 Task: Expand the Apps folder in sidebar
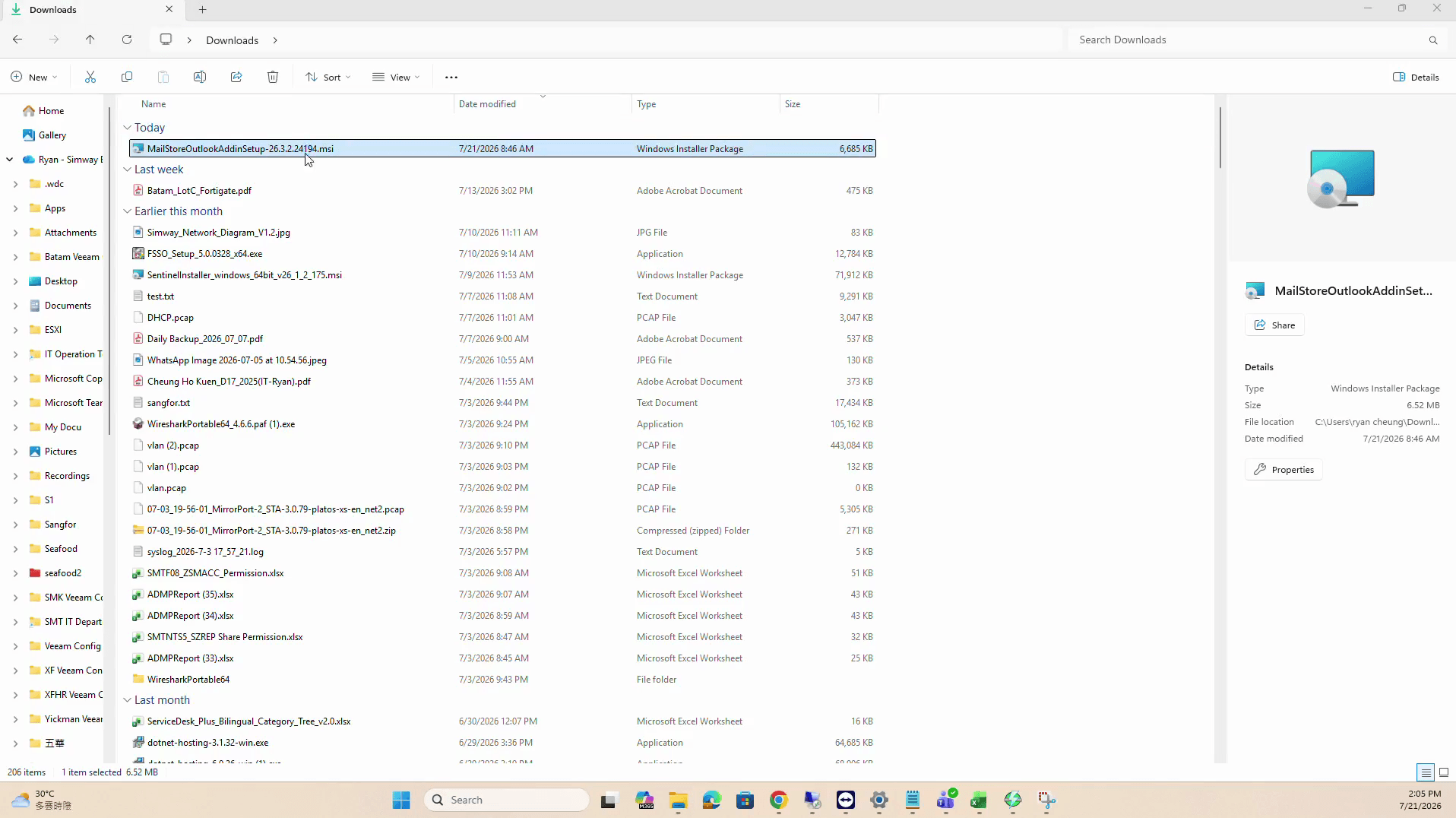click(15, 208)
